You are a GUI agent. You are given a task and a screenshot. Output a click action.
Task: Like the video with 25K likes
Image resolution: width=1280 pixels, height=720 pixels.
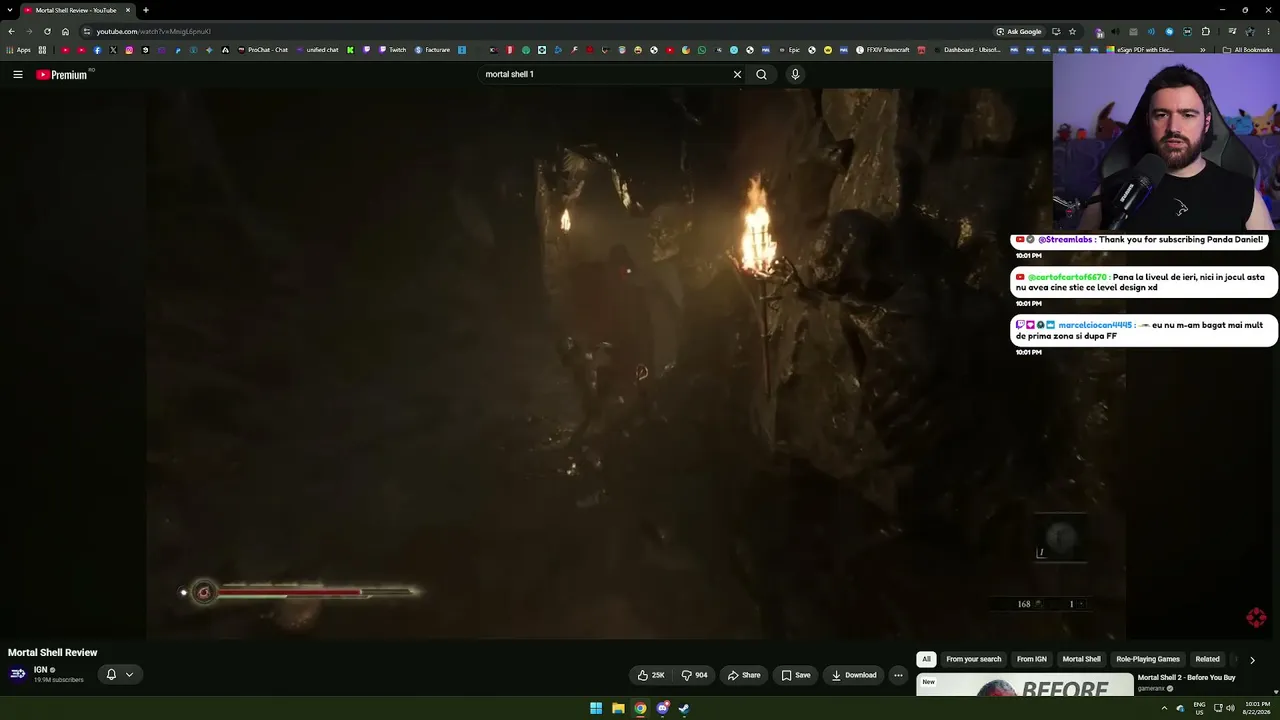pos(651,675)
